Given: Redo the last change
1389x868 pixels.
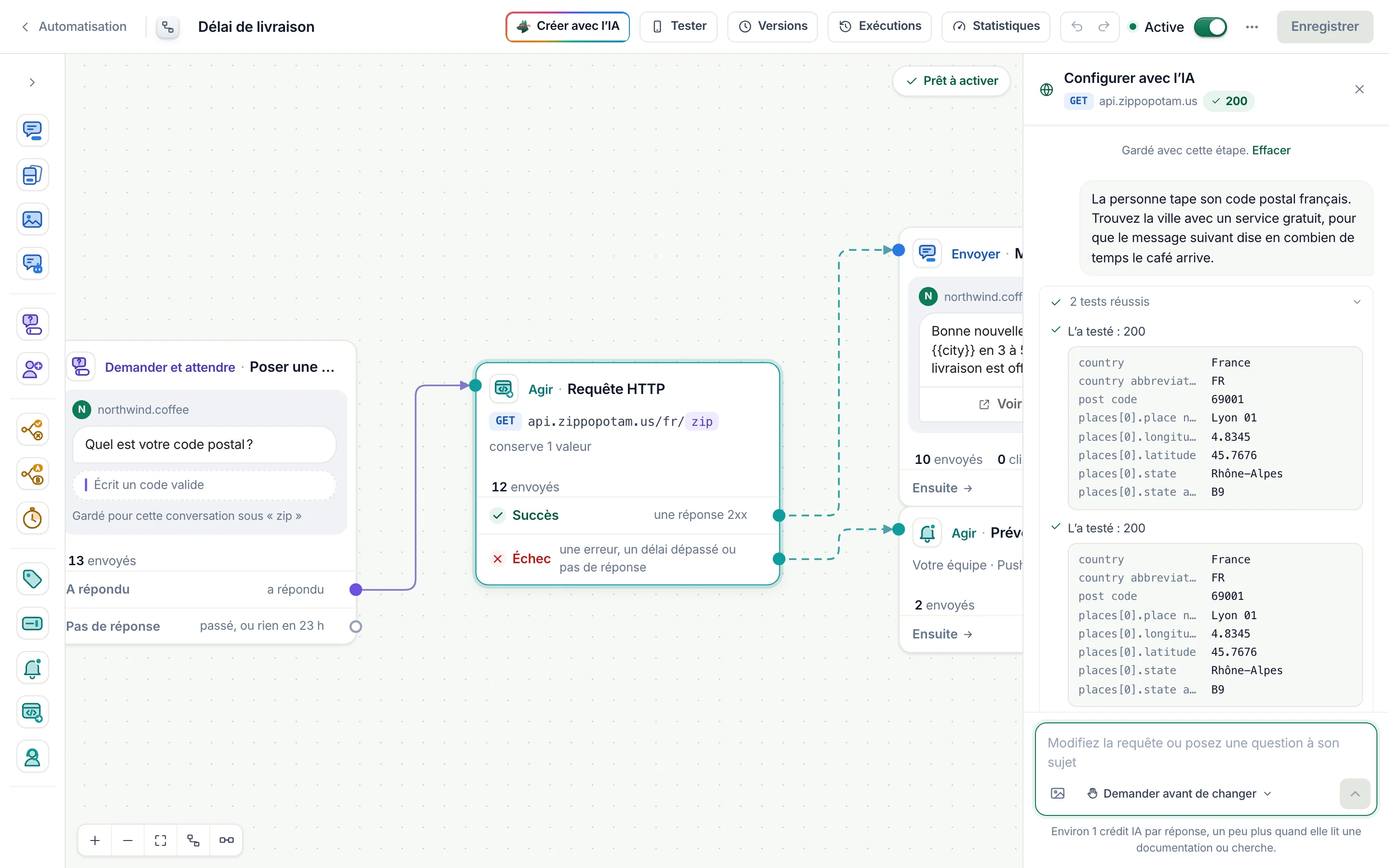Looking at the screenshot, I should click(1104, 27).
